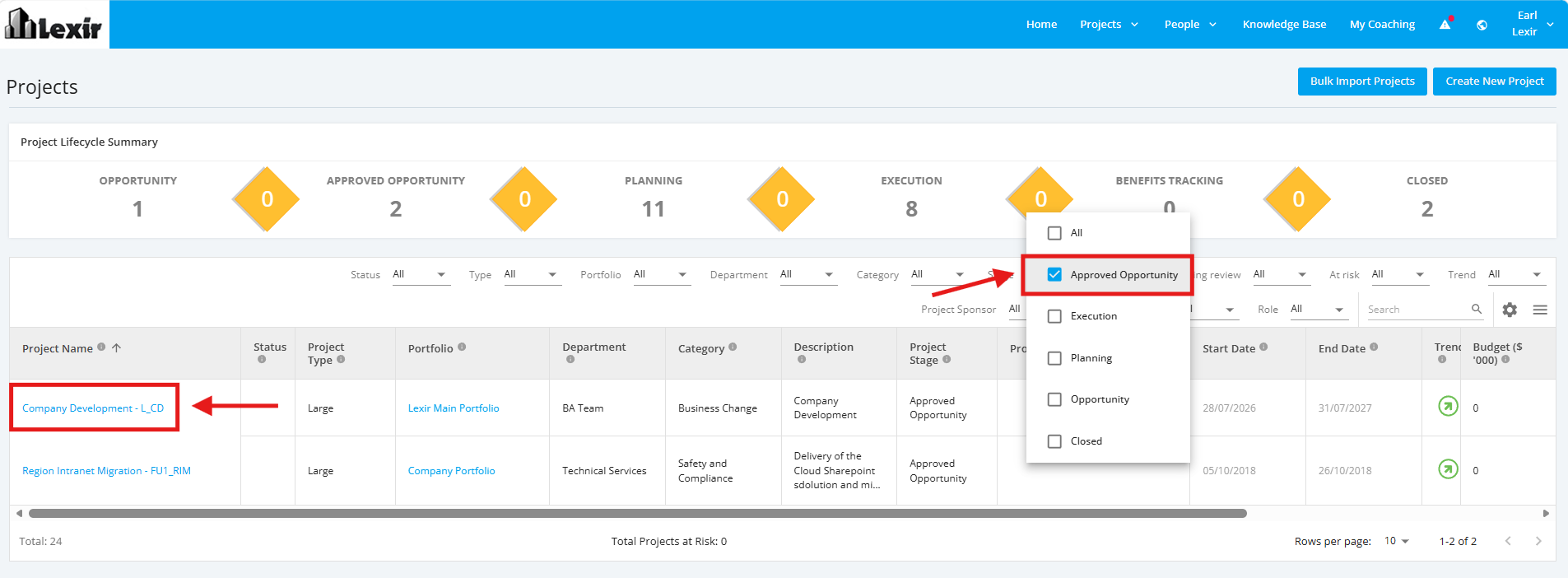Click trend arrow icon for Company Development row
This screenshot has width=1568, height=578.
tap(1448, 406)
